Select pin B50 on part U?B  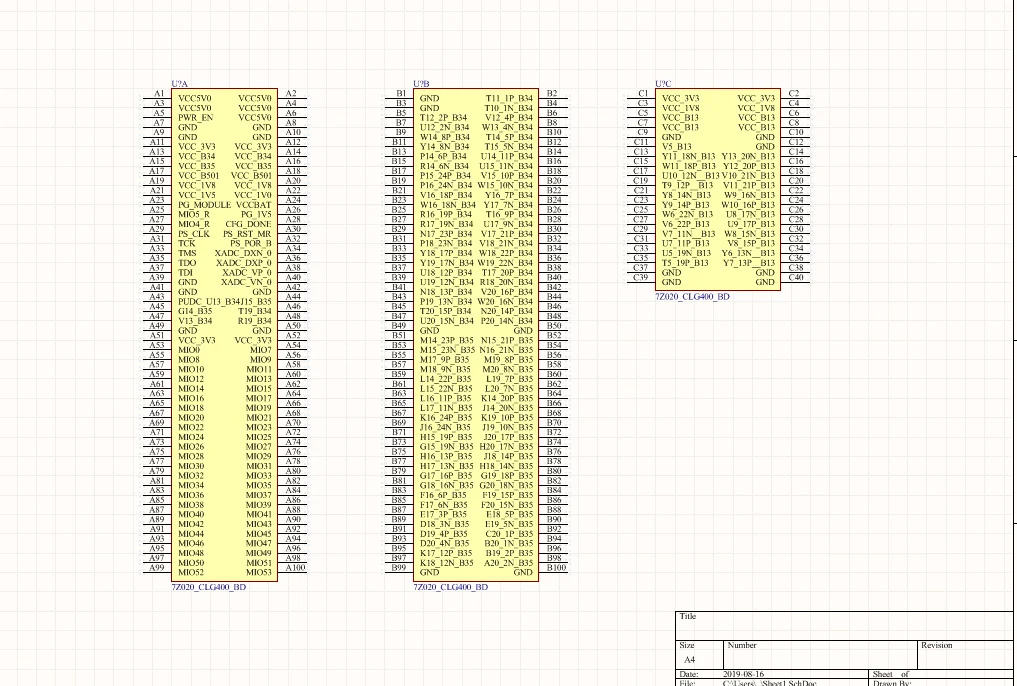click(x=554, y=326)
